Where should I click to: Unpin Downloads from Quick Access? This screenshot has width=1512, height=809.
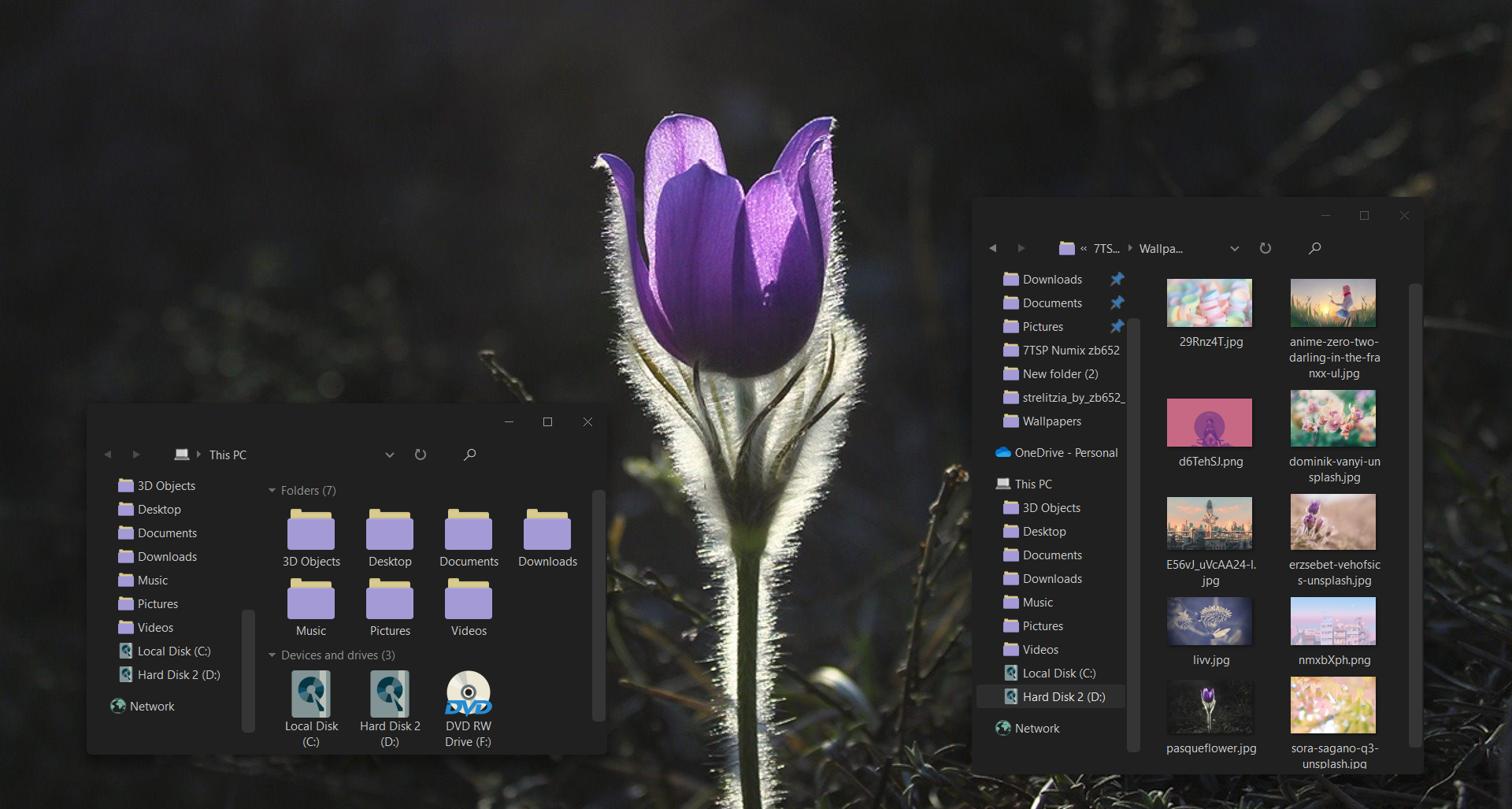(x=1117, y=279)
